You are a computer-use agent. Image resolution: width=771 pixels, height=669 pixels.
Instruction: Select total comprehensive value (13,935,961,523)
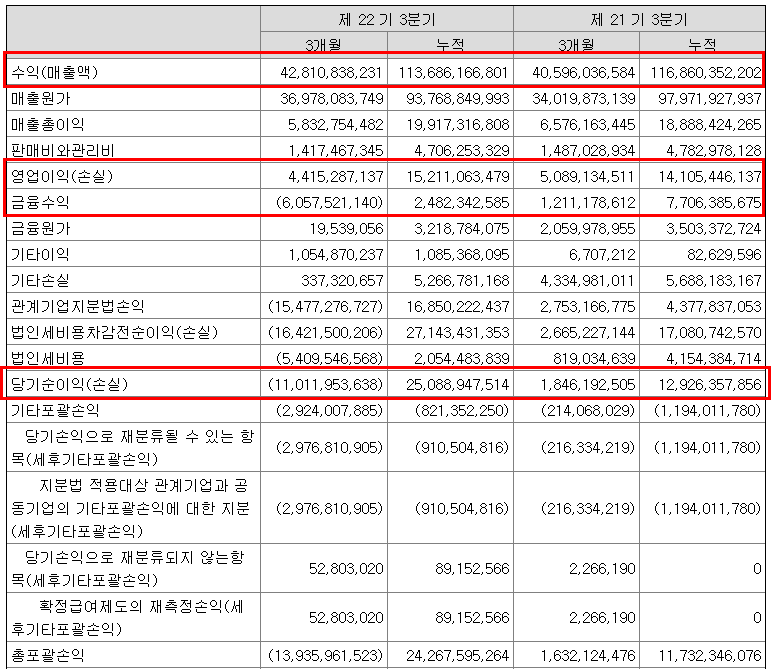325,656
